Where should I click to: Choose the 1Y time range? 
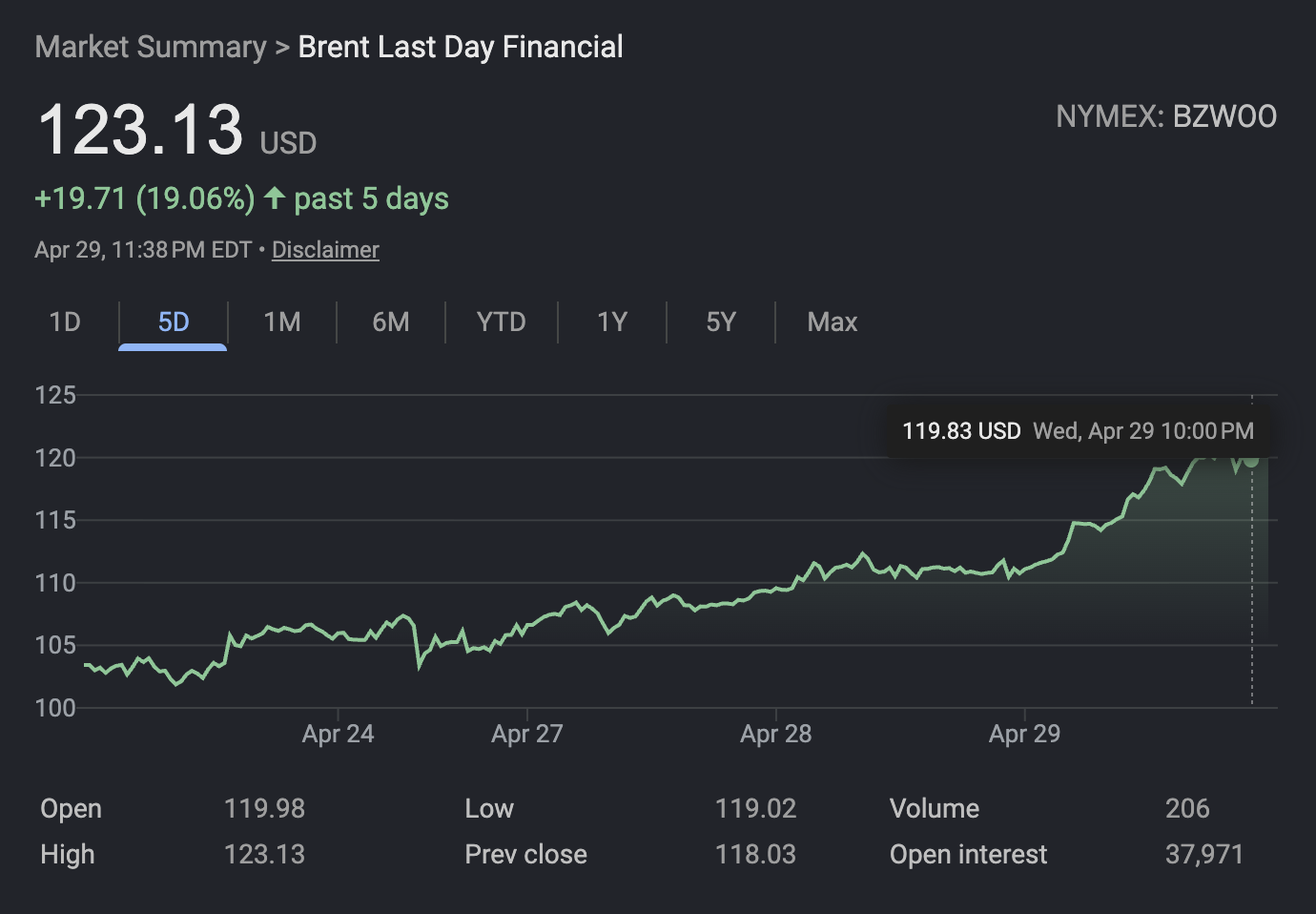(612, 322)
